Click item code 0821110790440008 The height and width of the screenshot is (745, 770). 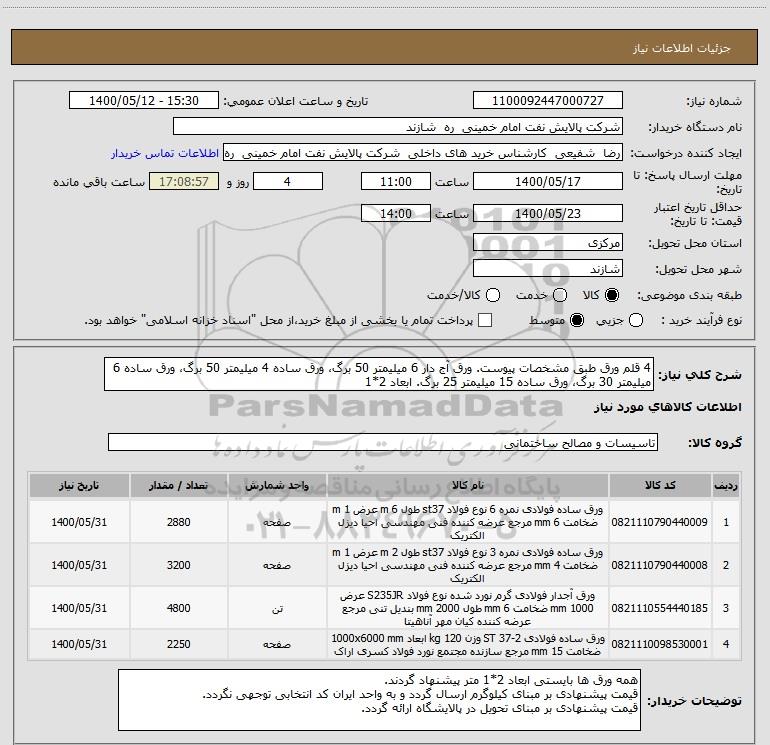point(660,565)
